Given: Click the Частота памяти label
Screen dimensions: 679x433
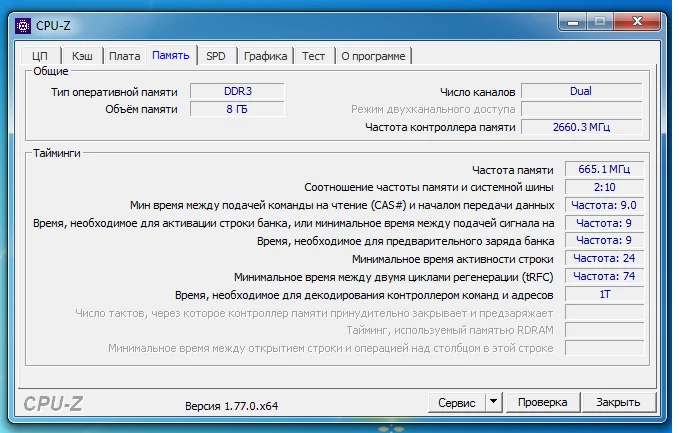Looking at the screenshot, I should (x=513, y=170).
